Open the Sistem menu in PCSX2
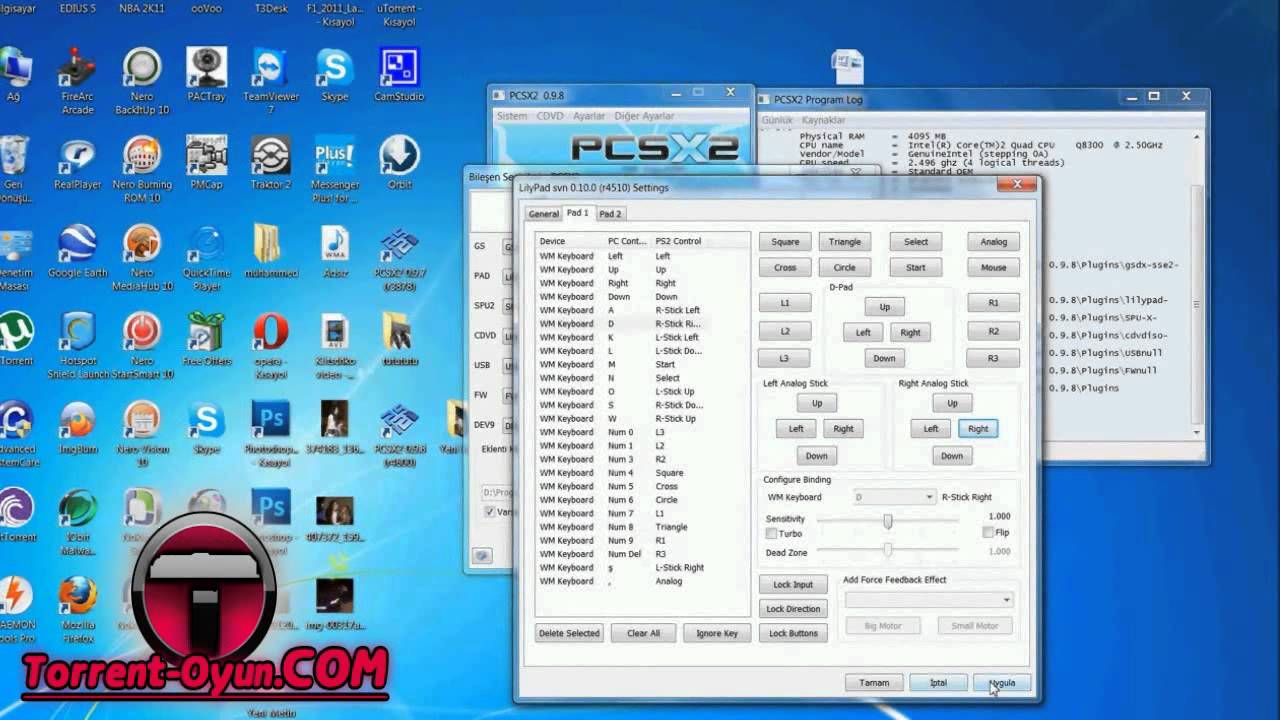 511,116
